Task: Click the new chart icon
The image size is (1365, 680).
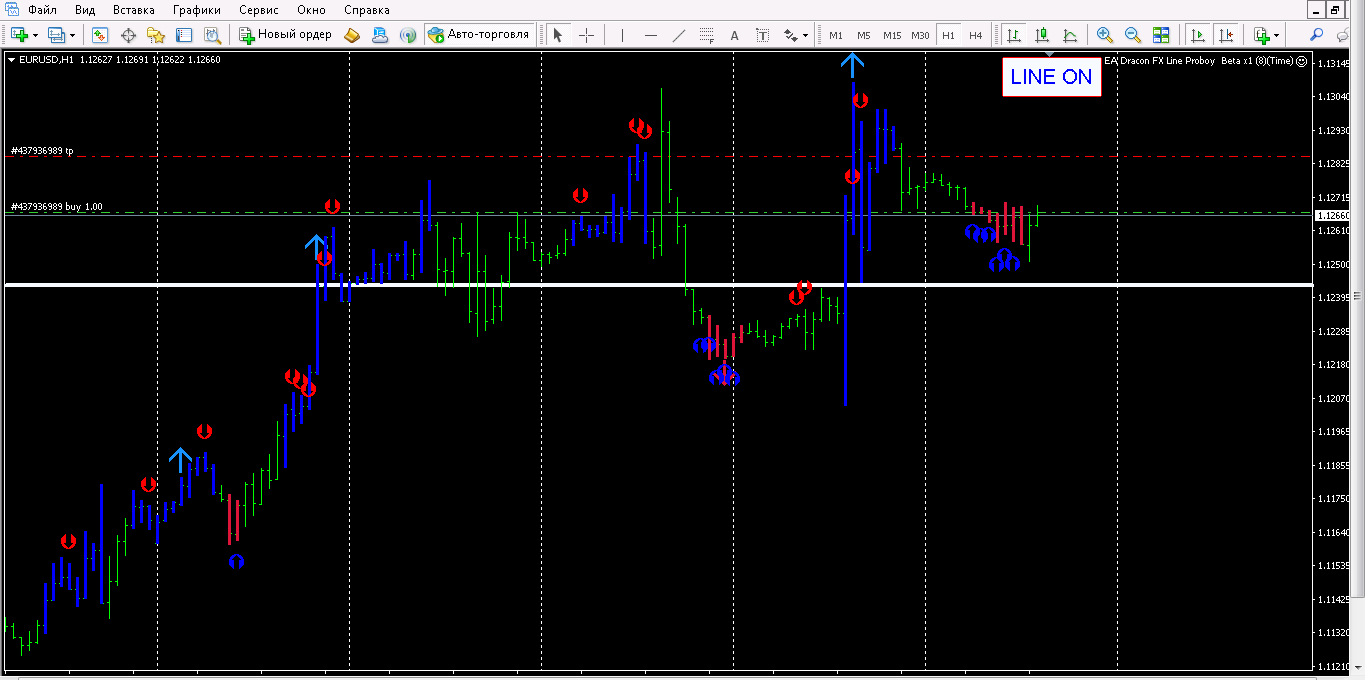Action: coord(19,35)
